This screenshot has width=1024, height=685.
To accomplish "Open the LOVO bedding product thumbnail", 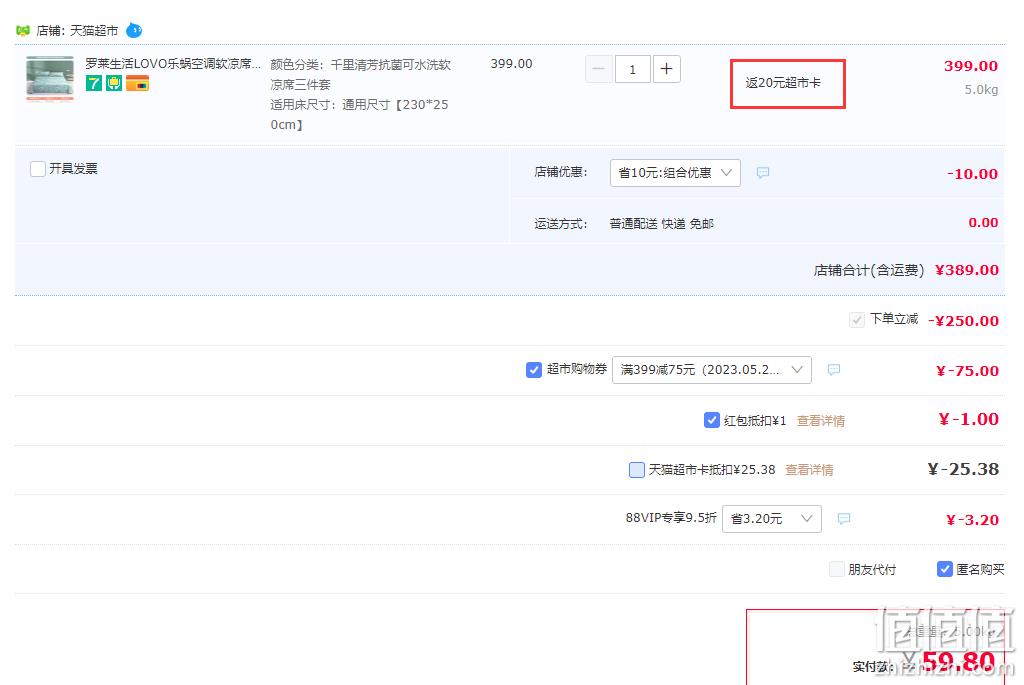I will [x=50, y=79].
